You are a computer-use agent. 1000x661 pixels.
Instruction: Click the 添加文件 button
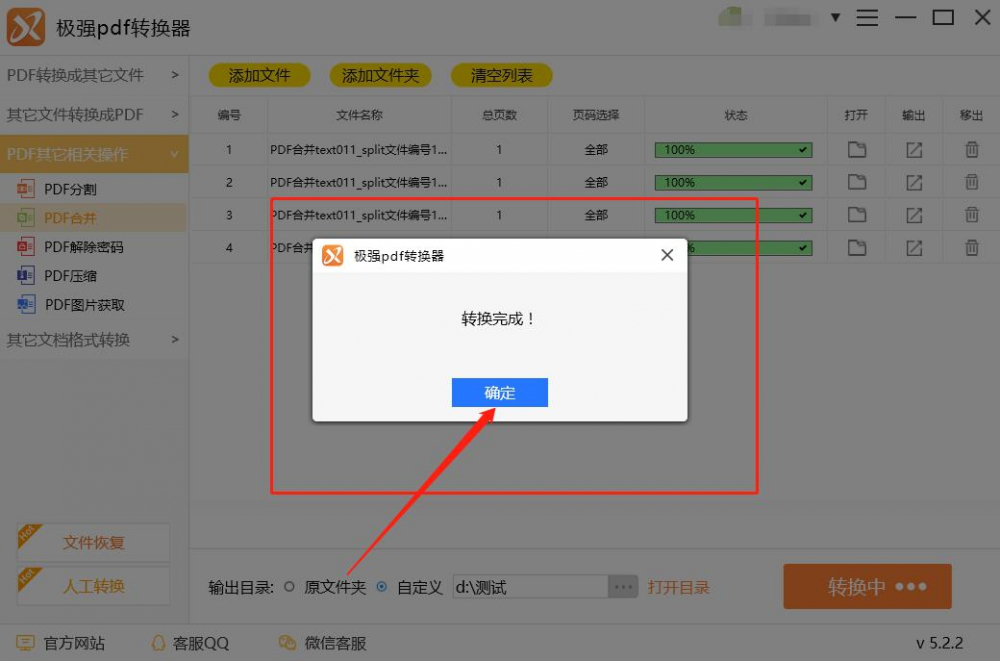[x=260, y=75]
